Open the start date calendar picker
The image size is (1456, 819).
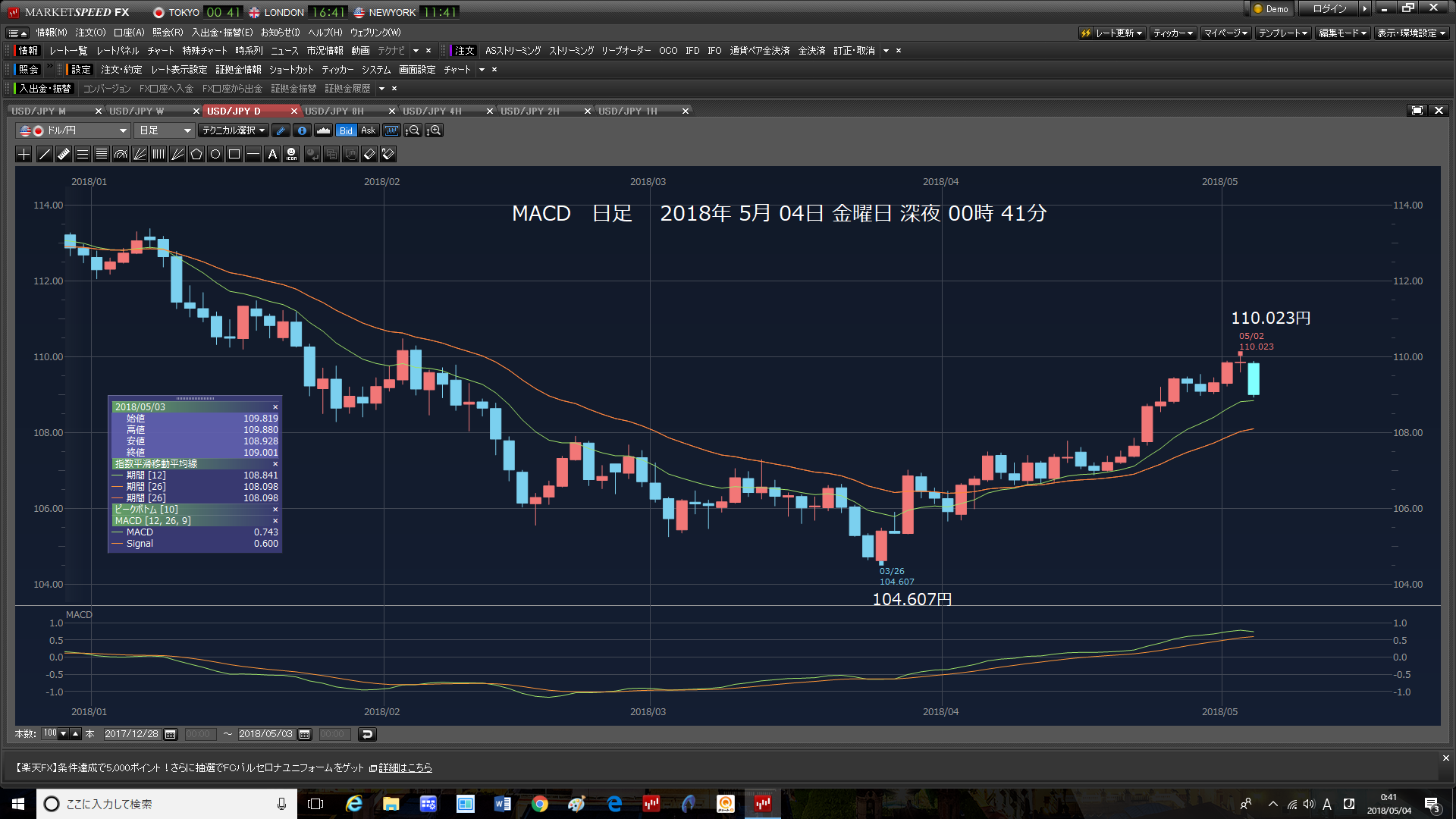point(171,734)
